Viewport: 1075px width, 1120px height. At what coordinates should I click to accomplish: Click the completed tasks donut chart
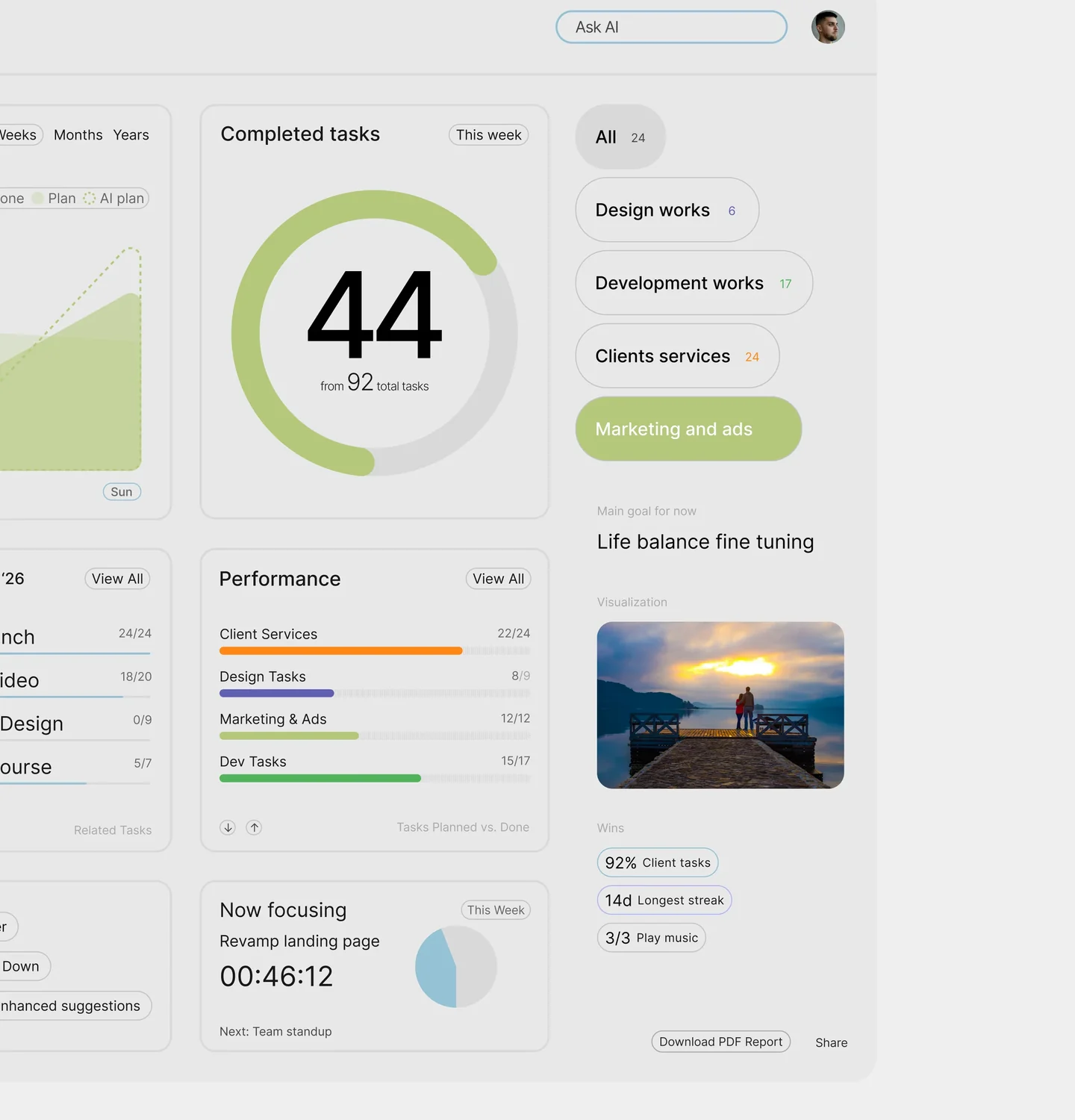[375, 333]
